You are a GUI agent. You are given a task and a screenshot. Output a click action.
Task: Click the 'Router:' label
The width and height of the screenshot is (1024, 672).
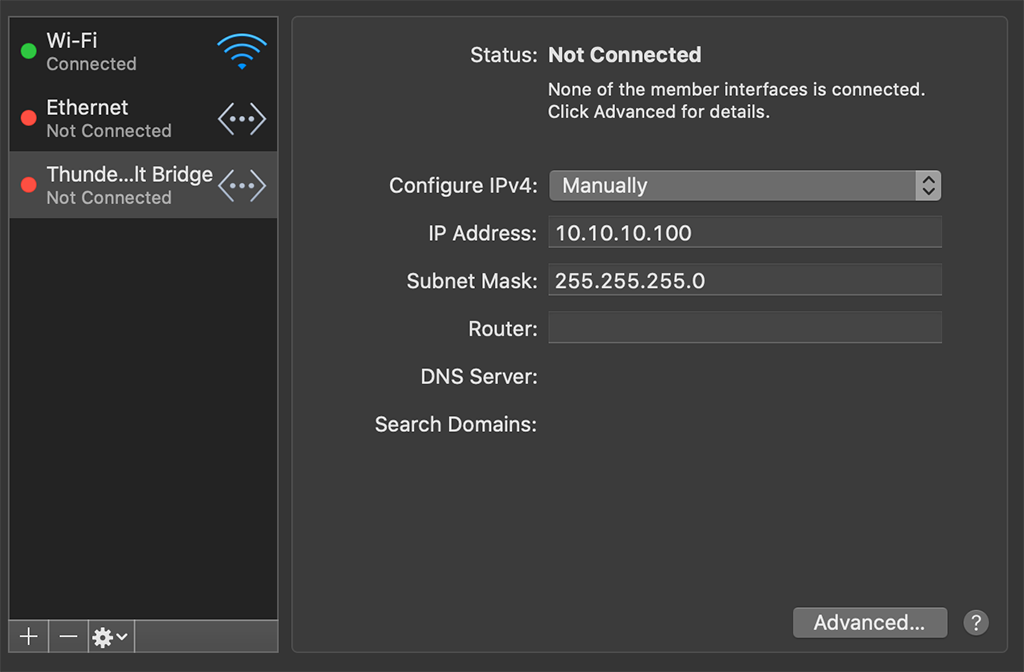503,328
